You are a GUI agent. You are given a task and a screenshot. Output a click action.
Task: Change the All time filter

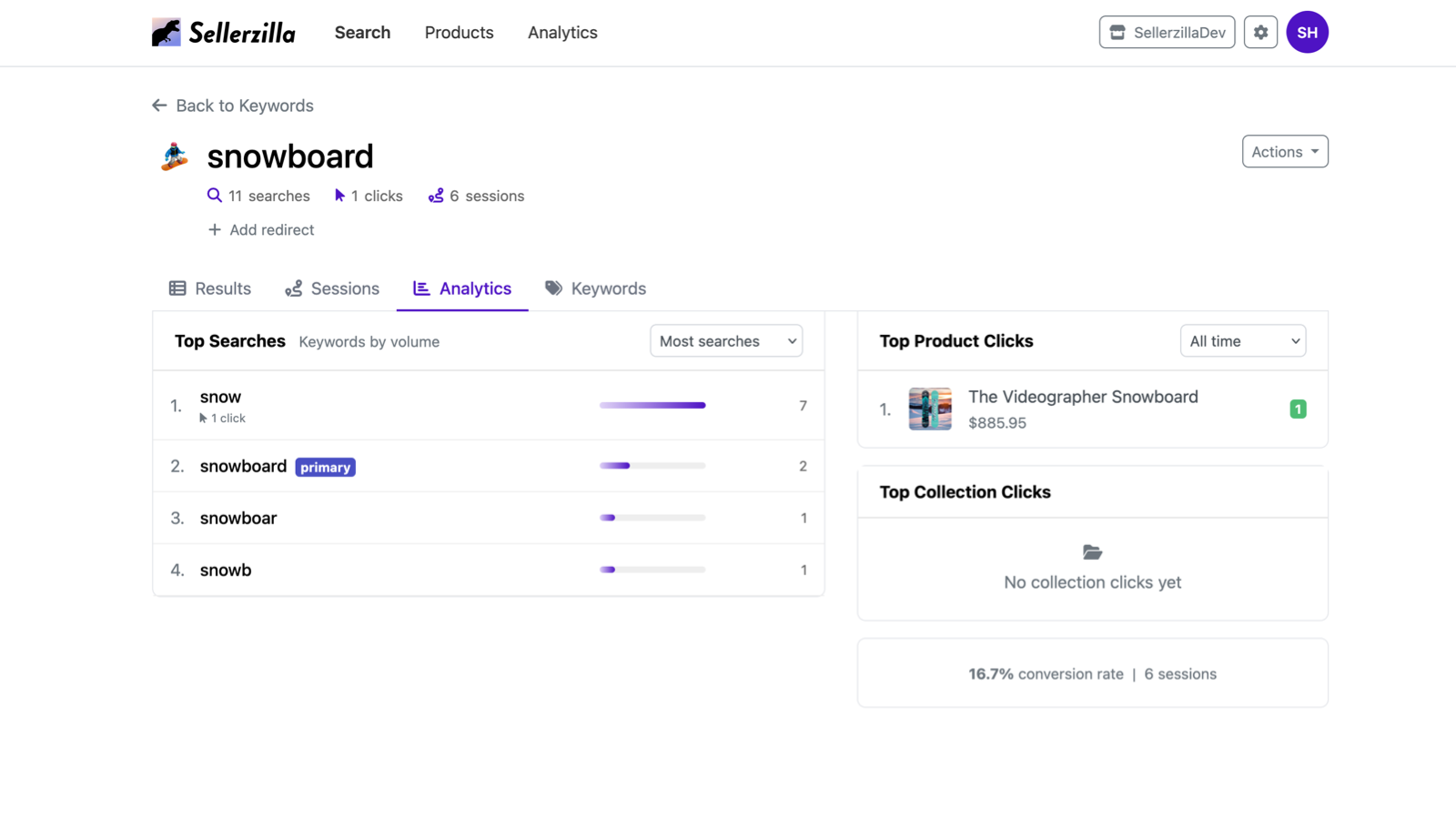pyautogui.click(x=1243, y=340)
